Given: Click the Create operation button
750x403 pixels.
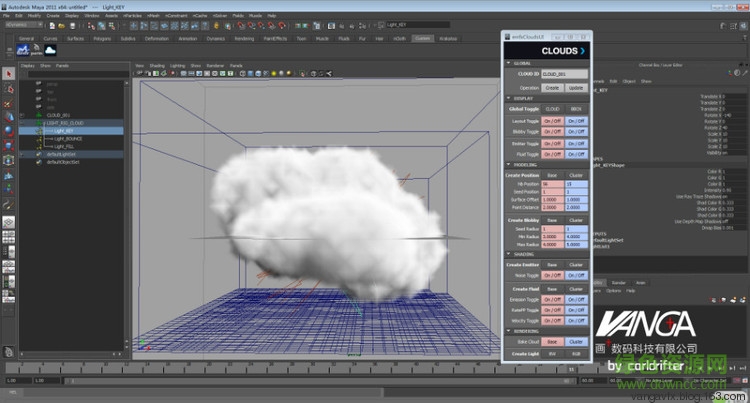Looking at the screenshot, I should 552,87.
